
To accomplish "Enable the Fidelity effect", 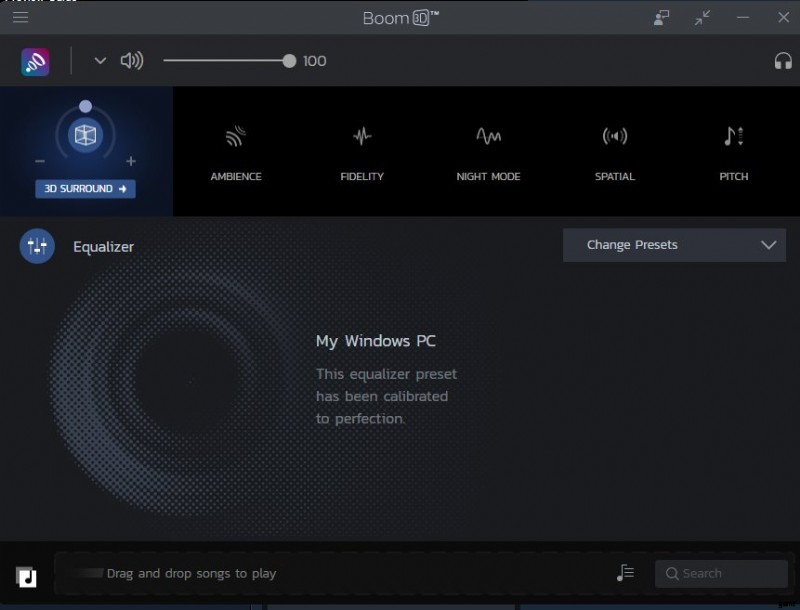I will click(x=362, y=152).
